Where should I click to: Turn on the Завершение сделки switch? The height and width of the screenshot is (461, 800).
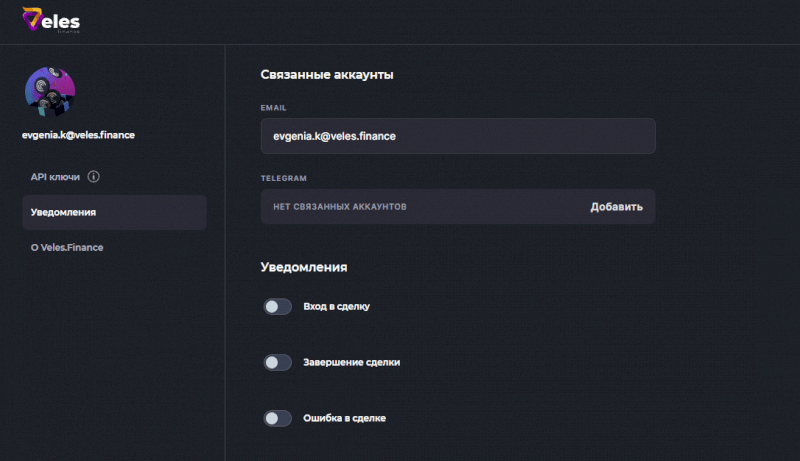click(x=278, y=363)
